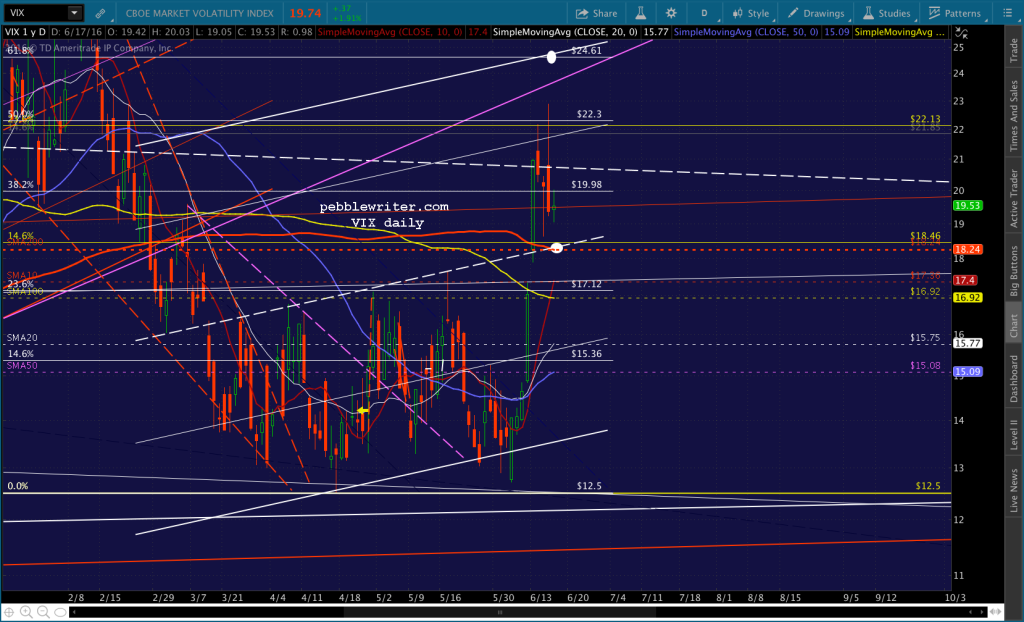1024x622 pixels.
Task: Click the flask icon on Studies
Action: (868, 13)
